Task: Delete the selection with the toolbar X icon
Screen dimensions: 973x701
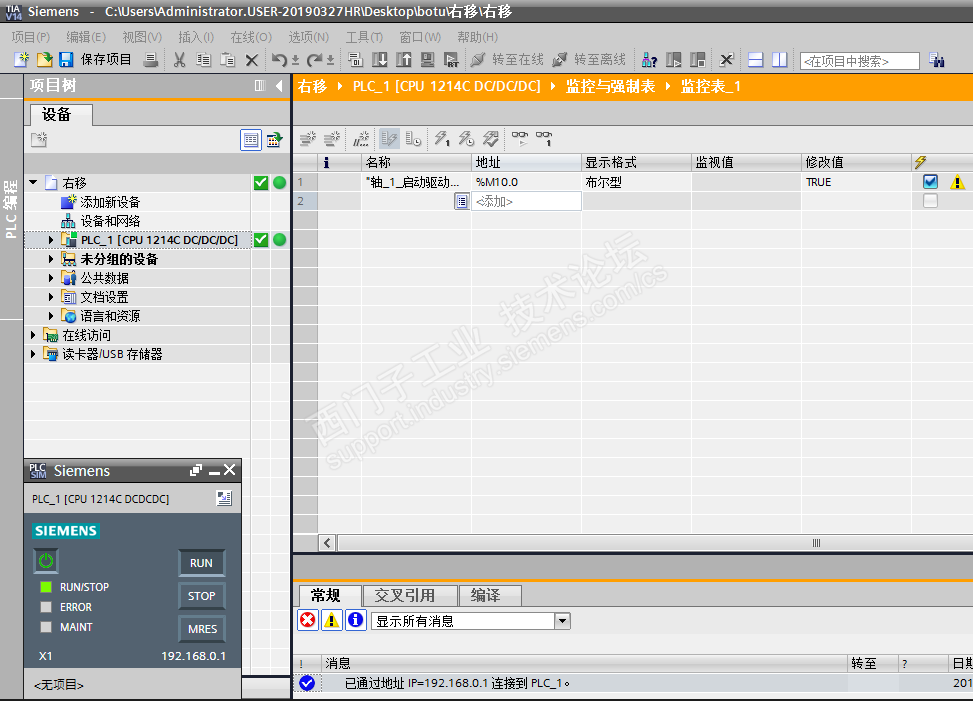Action: tap(251, 60)
